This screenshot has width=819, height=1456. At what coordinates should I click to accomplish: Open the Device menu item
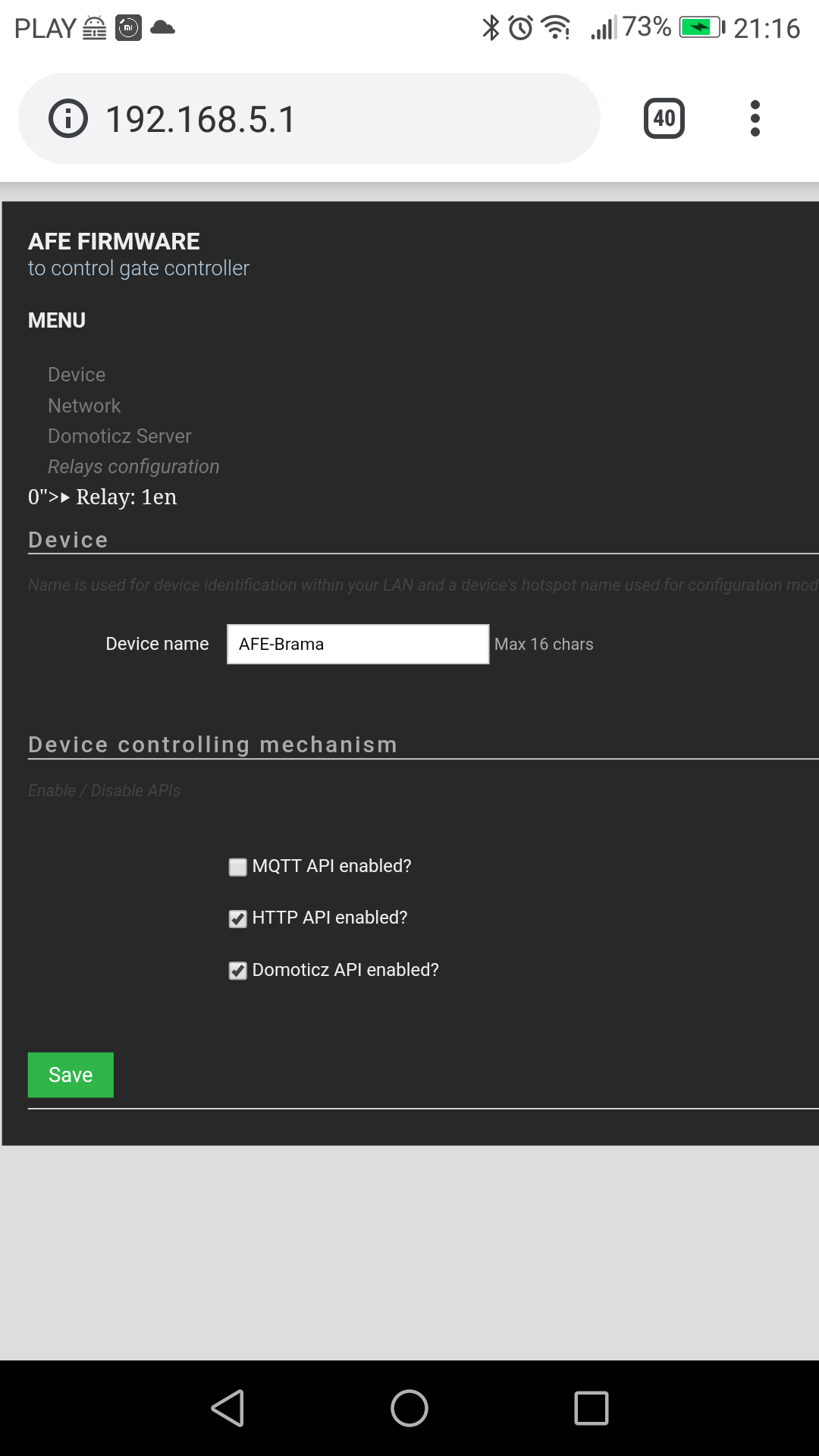click(x=77, y=375)
